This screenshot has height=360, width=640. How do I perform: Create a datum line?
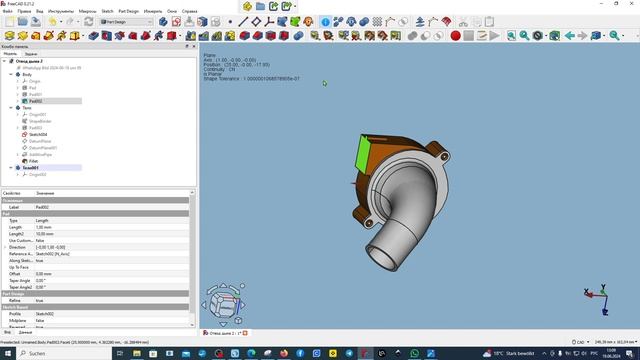tap(243, 22)
